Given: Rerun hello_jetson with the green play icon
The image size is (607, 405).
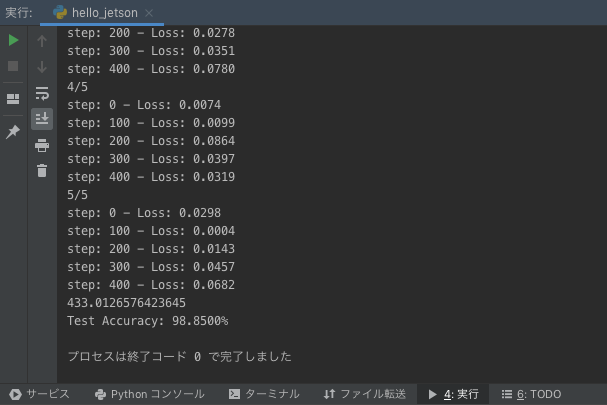Looking at the screenshot, I should click(13, 40).
